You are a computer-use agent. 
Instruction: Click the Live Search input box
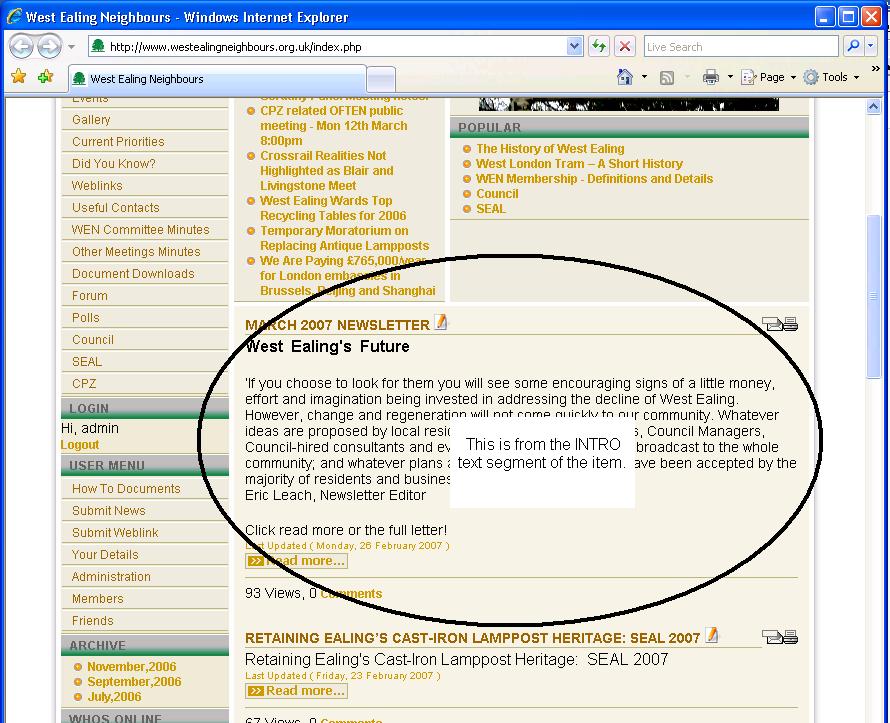[x=741, y=47]
